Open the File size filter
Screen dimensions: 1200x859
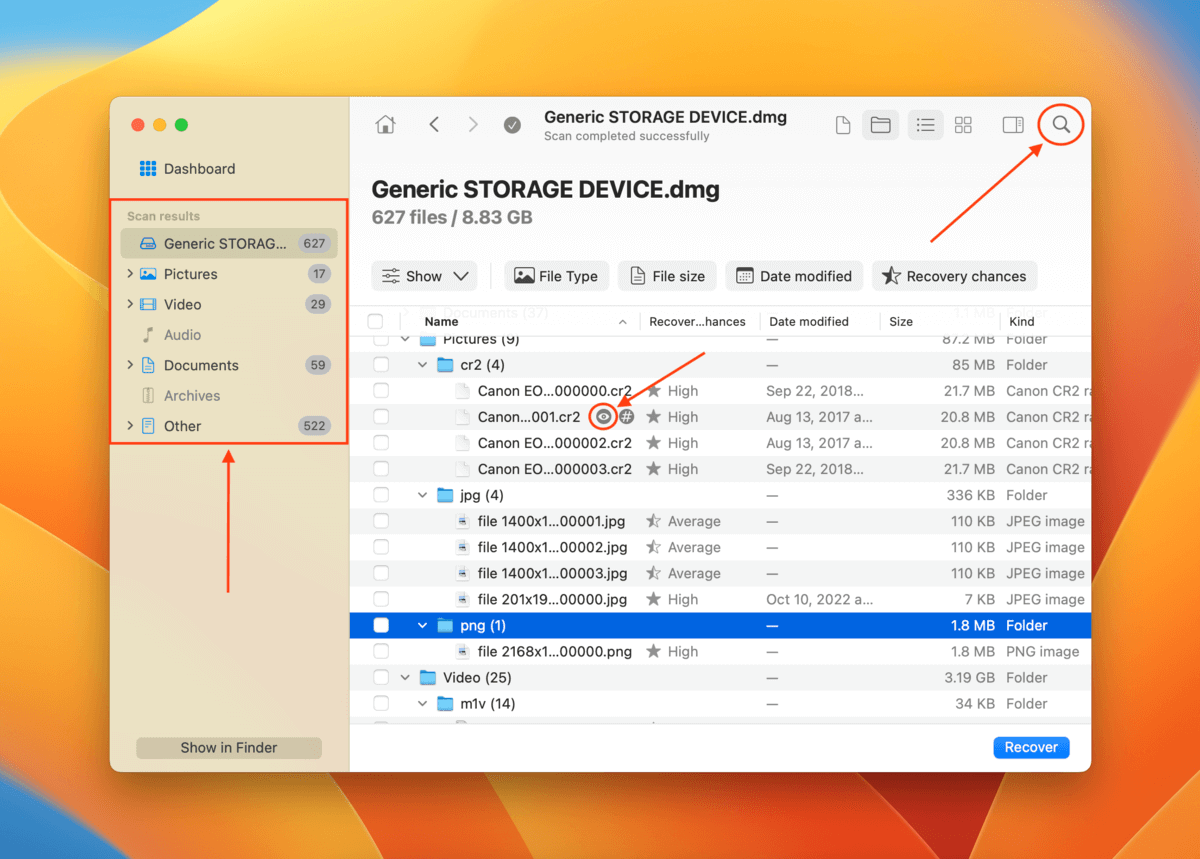[x=667, y=276]
